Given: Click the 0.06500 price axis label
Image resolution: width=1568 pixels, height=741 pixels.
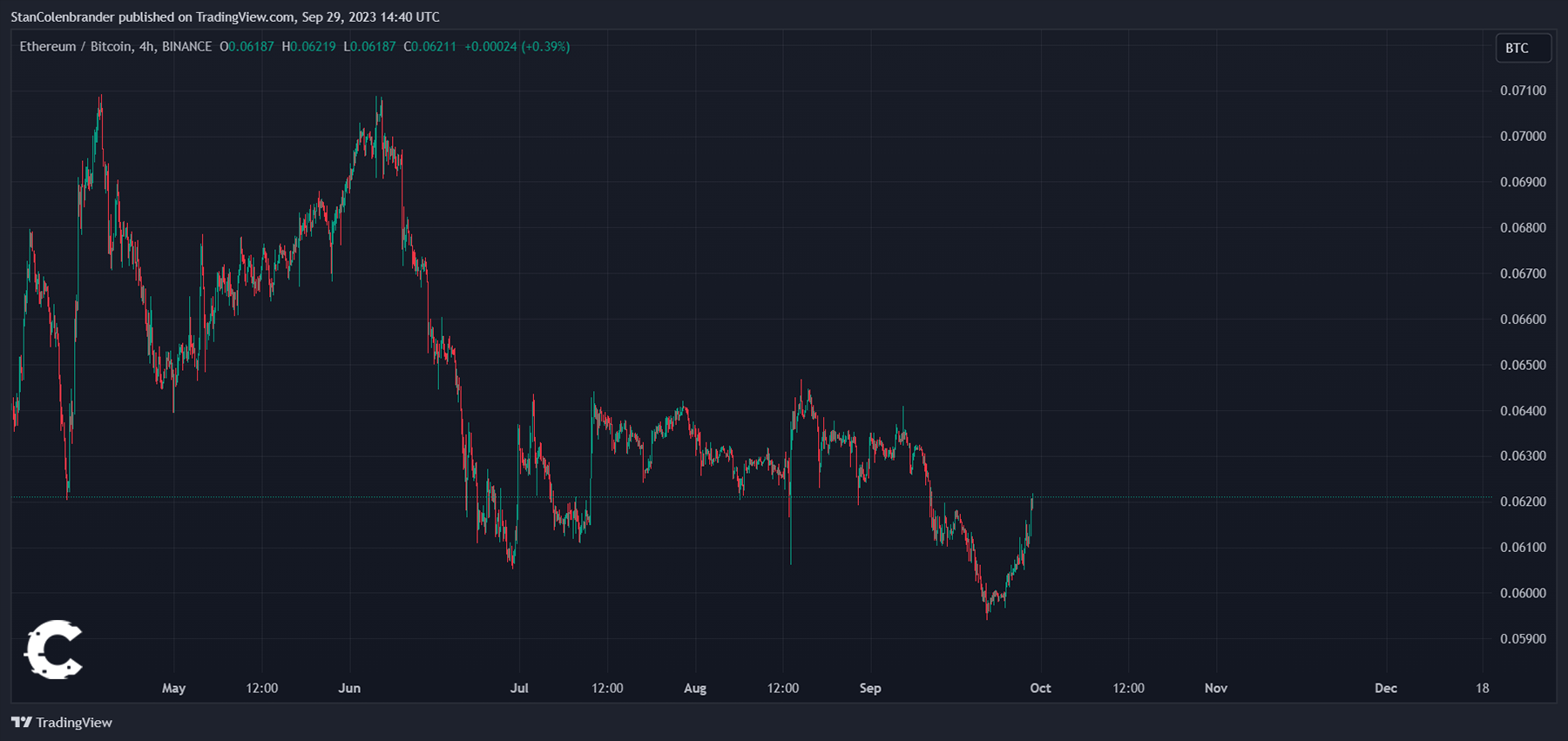Looking at the screenshot, I should 1523,365.
